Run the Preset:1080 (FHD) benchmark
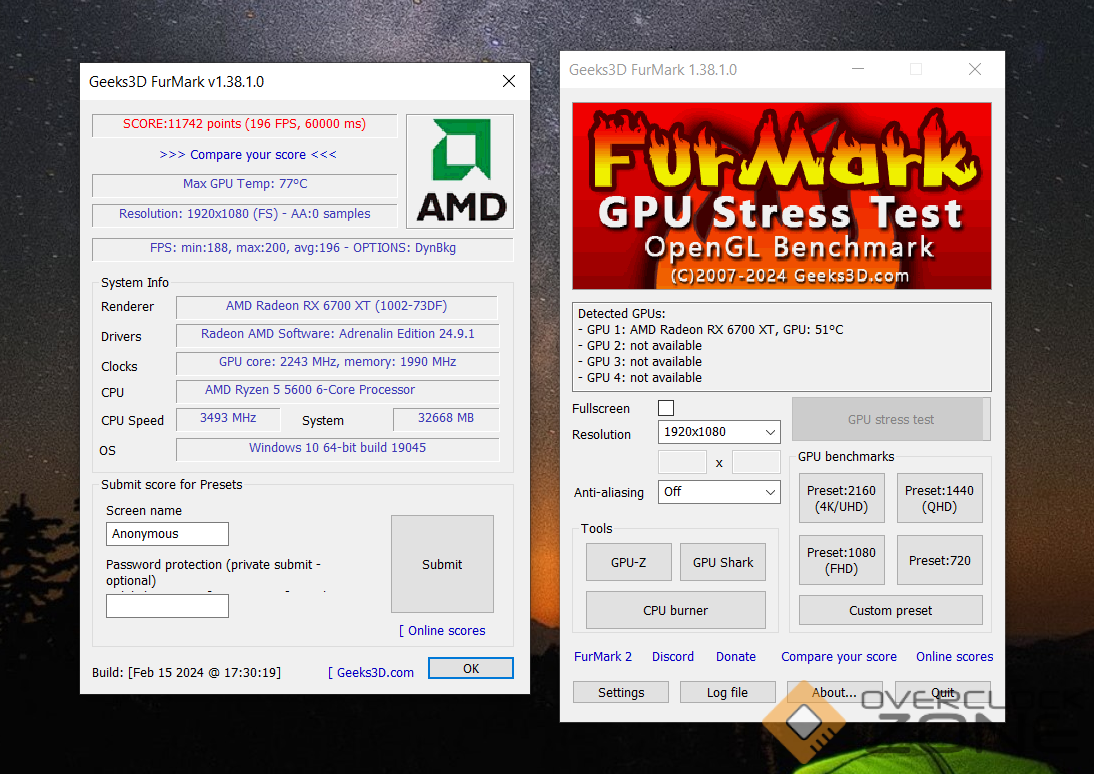 [841, 560]
